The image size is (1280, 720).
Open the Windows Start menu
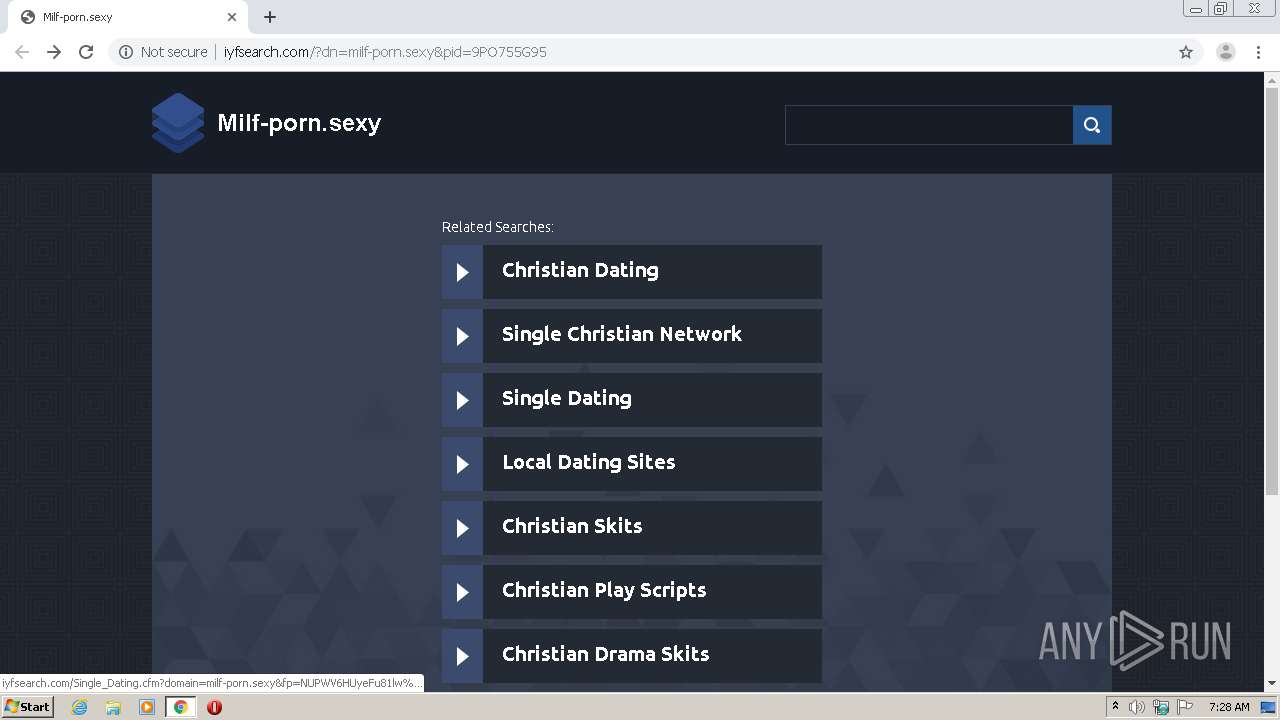[x=28, y=706]
